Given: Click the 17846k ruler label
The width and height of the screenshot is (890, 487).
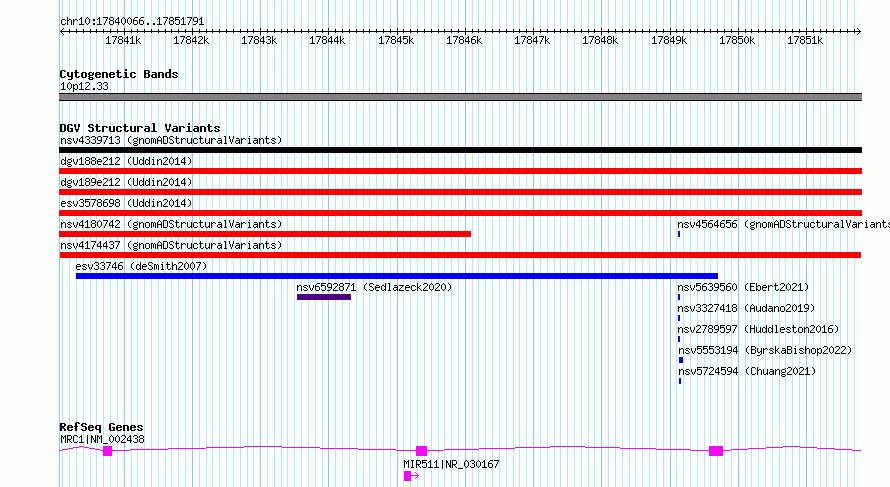Looking at the screenshot, I should tap(464, 40).
